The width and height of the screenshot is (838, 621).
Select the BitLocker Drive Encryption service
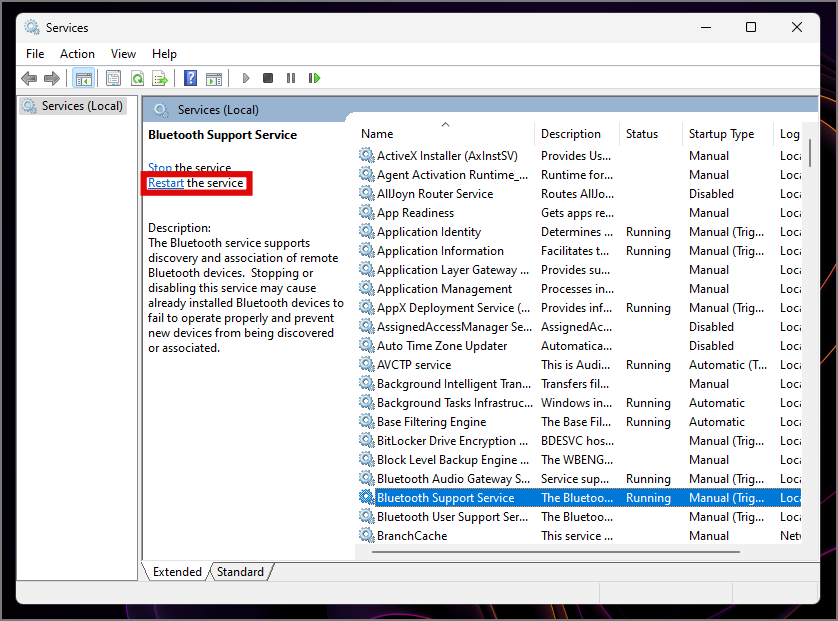pos(579,440)
